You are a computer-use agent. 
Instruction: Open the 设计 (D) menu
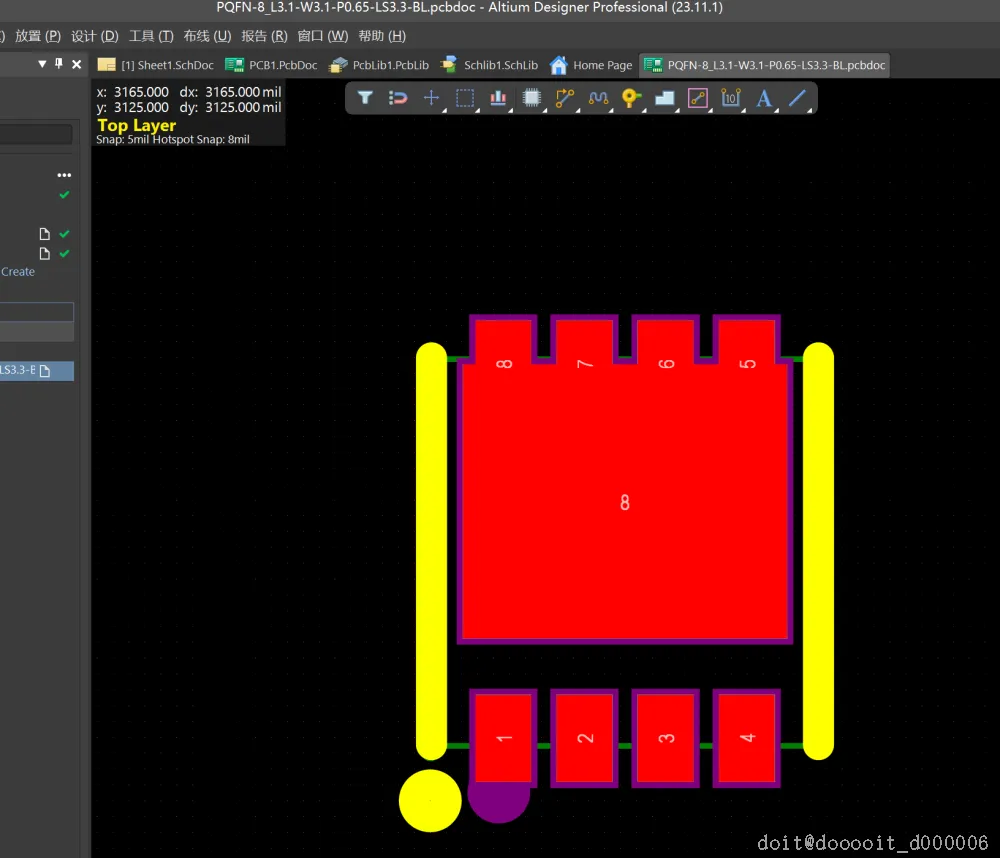coord(95,36)
